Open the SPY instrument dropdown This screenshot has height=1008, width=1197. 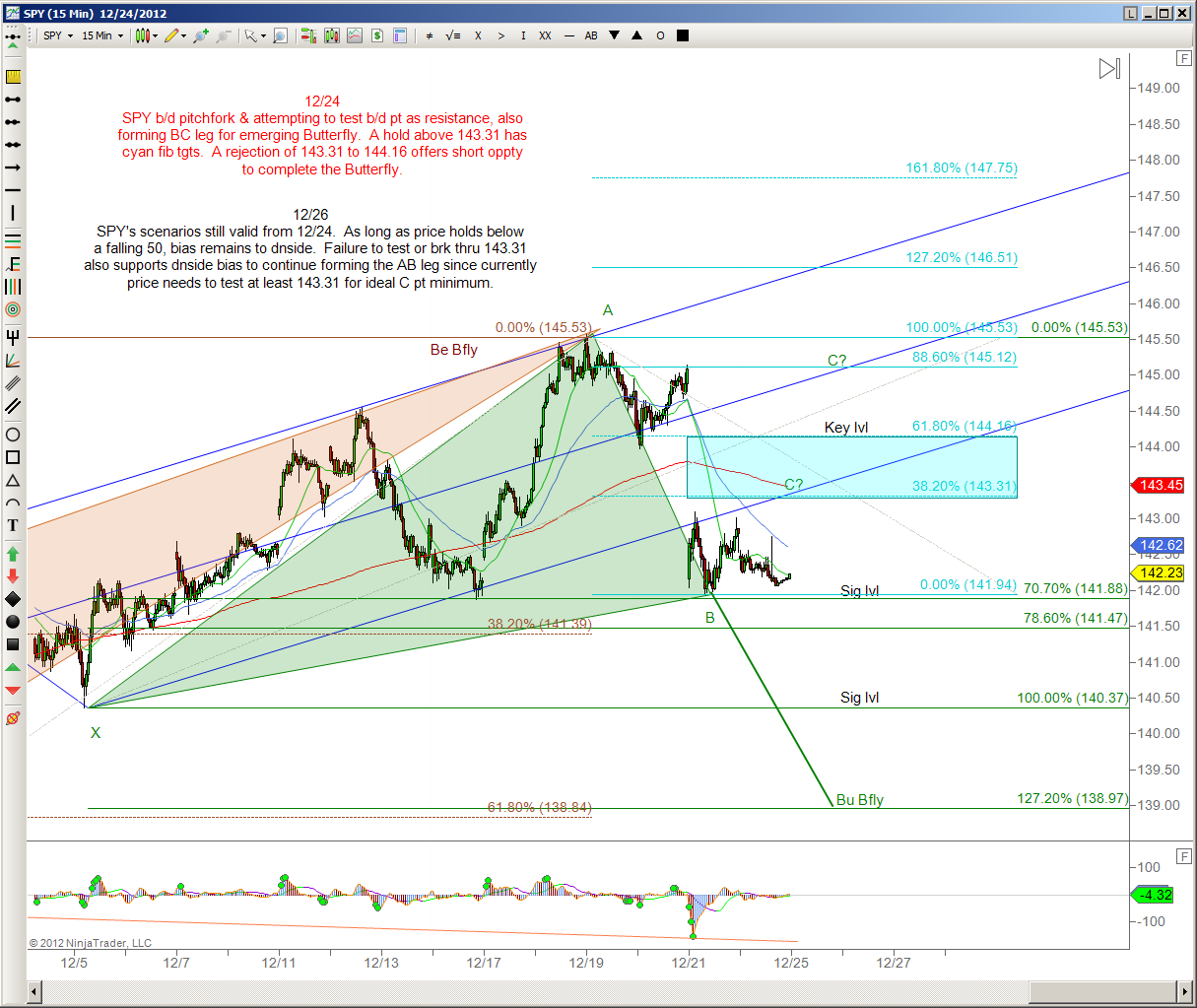58,35
